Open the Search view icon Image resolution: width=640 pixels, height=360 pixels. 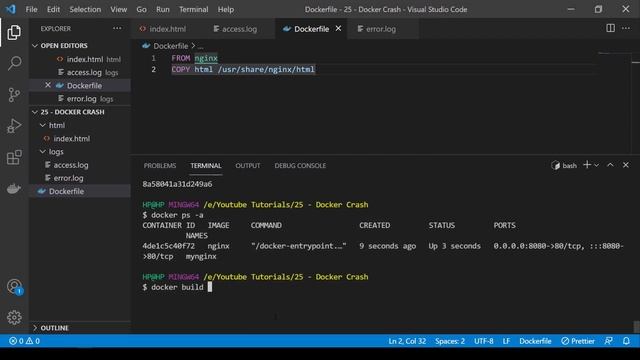tap(14, 63)
